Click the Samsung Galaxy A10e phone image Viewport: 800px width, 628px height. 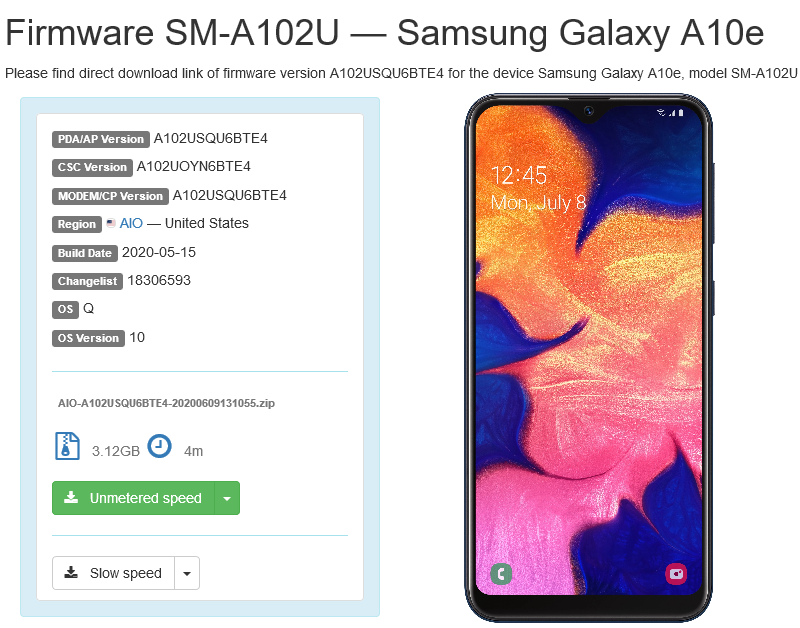click(x=589, y=357)
